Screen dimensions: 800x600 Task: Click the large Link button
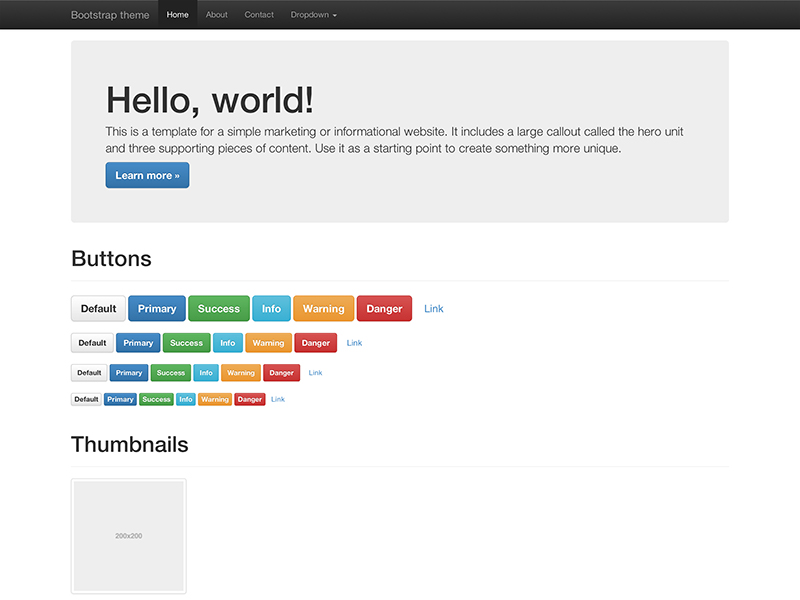tap(433, 308)
